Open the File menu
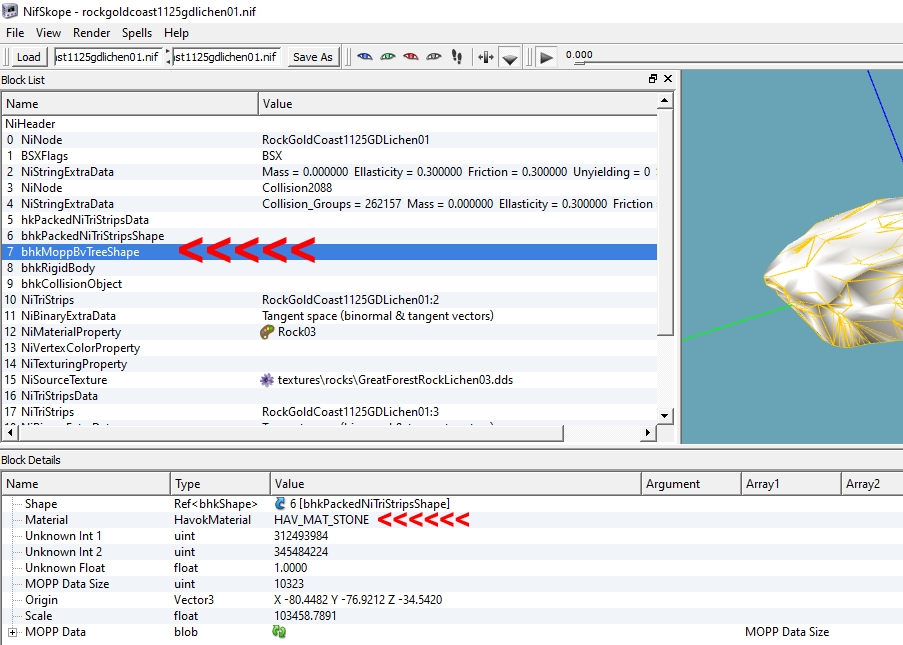Screen dimensions: 903x645 15,33
